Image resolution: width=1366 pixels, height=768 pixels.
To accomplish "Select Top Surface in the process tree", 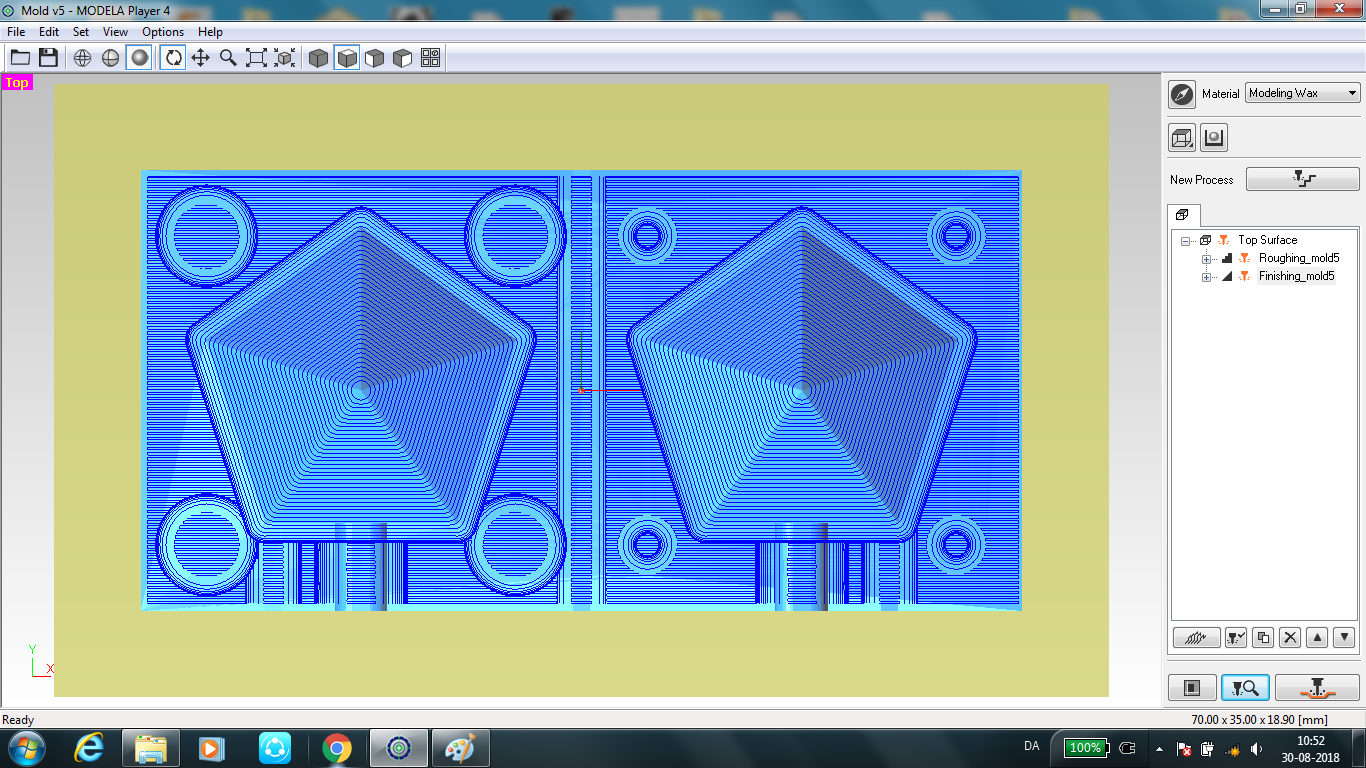I will (1267, 240).
